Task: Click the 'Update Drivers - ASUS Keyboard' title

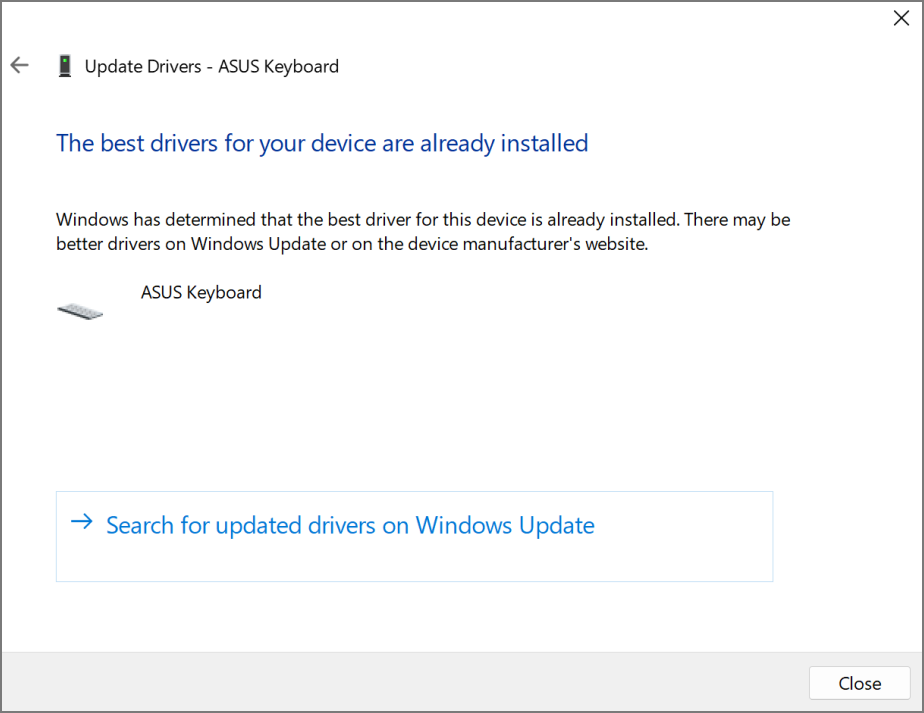Action: pyautogui.click(x=212, y=66)
